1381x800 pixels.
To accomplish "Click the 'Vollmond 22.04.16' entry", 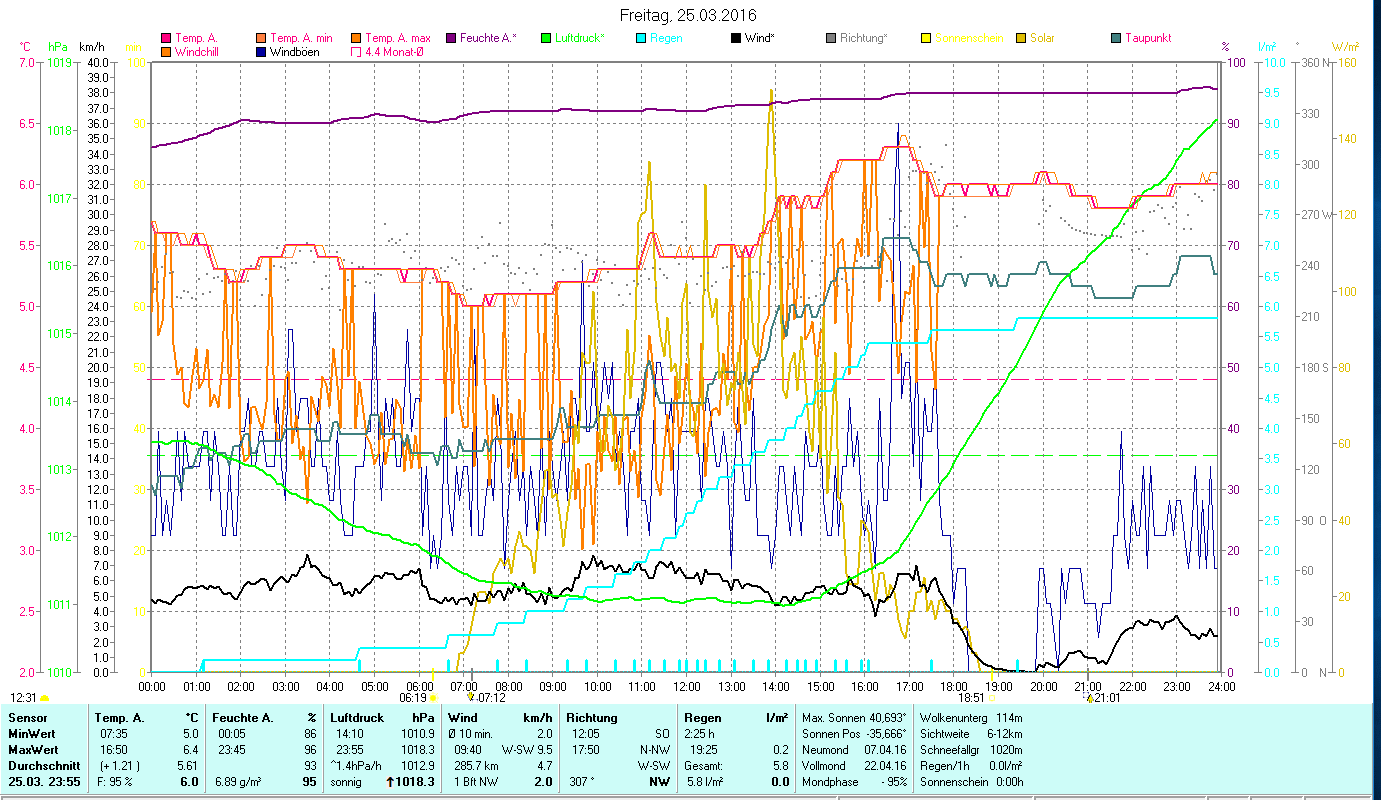I will 855,766.
